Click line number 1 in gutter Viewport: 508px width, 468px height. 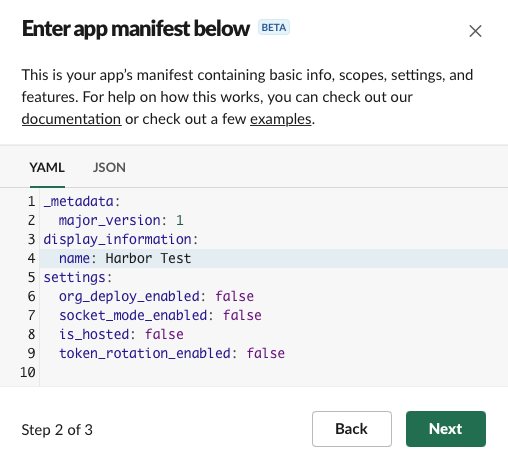(31, 201)
